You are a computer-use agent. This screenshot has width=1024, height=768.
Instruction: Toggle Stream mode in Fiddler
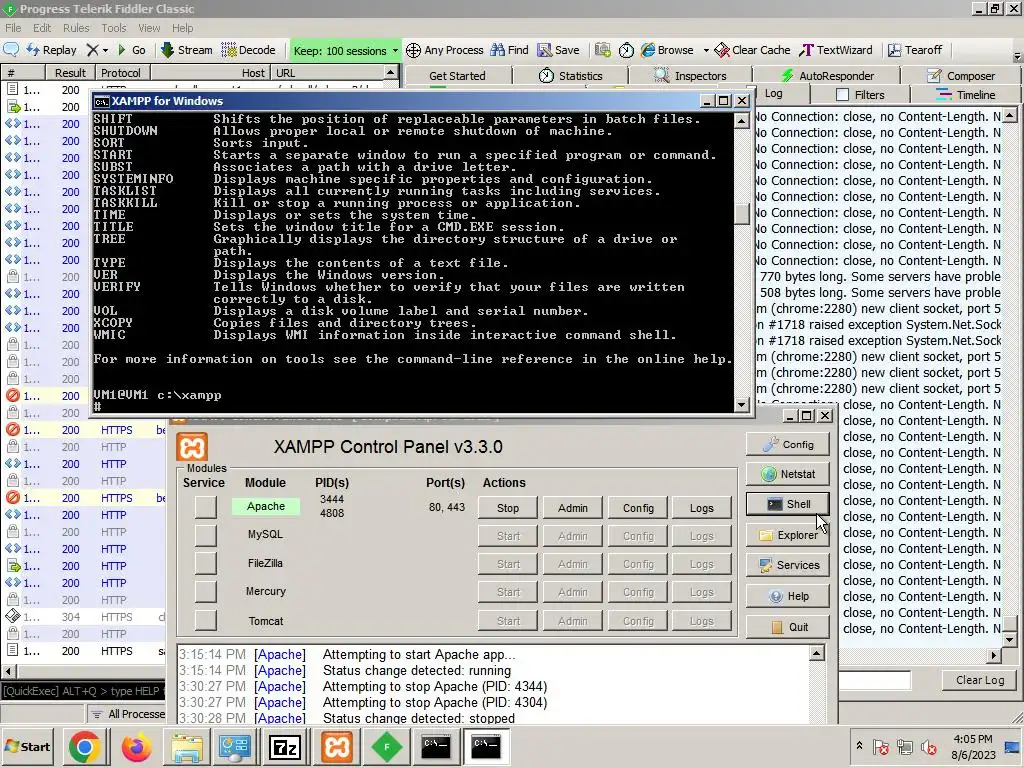(x=187, y=50)
